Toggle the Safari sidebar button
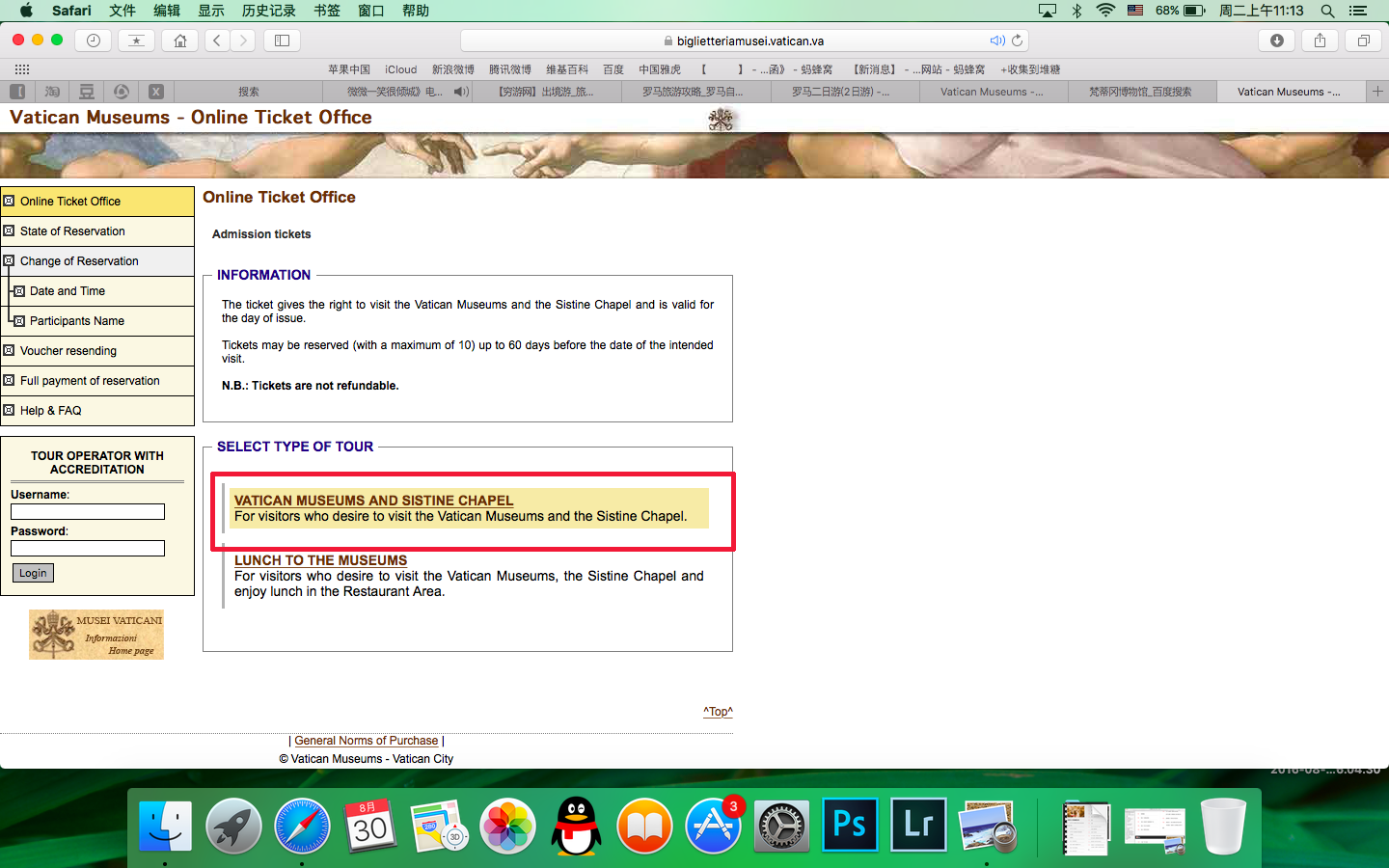The width and height of the screenshot is (1389, 868). pyautogui.click(x=282, y=41)
